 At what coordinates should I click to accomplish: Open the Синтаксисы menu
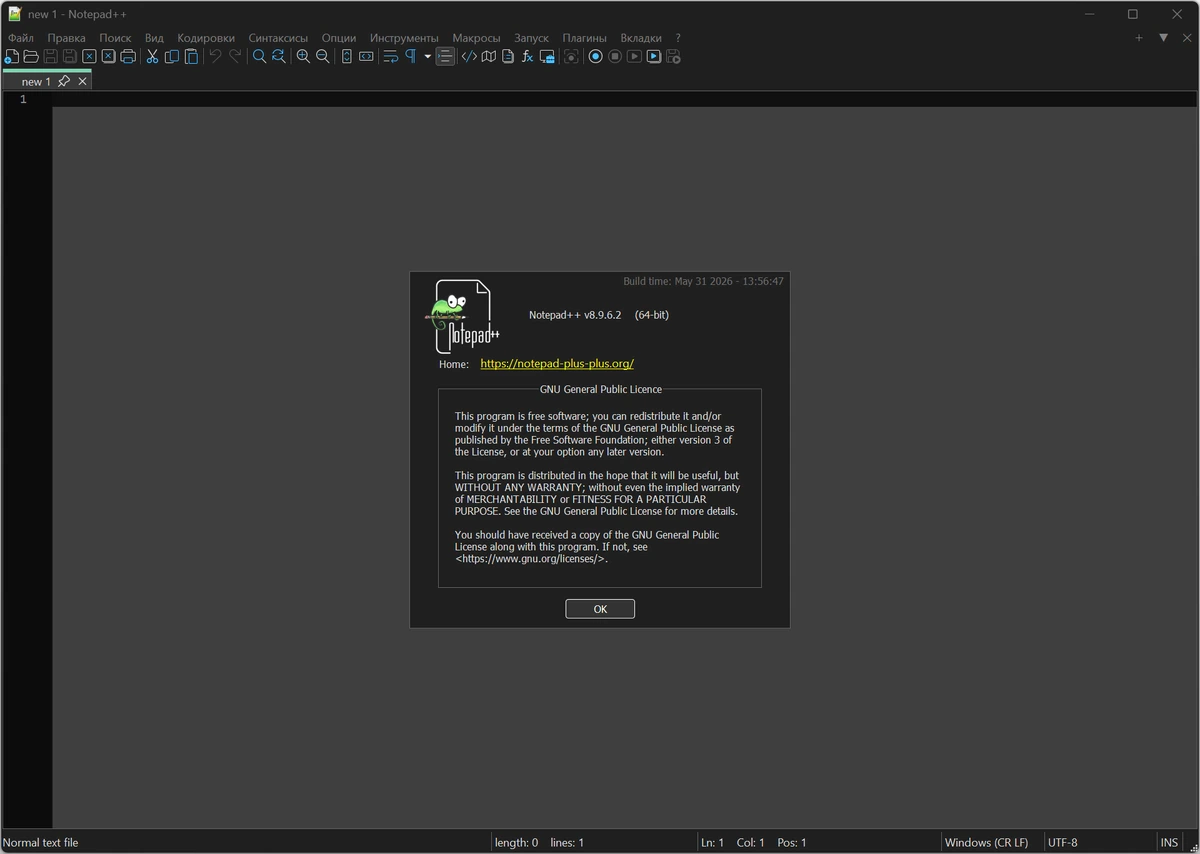[278, 38]
